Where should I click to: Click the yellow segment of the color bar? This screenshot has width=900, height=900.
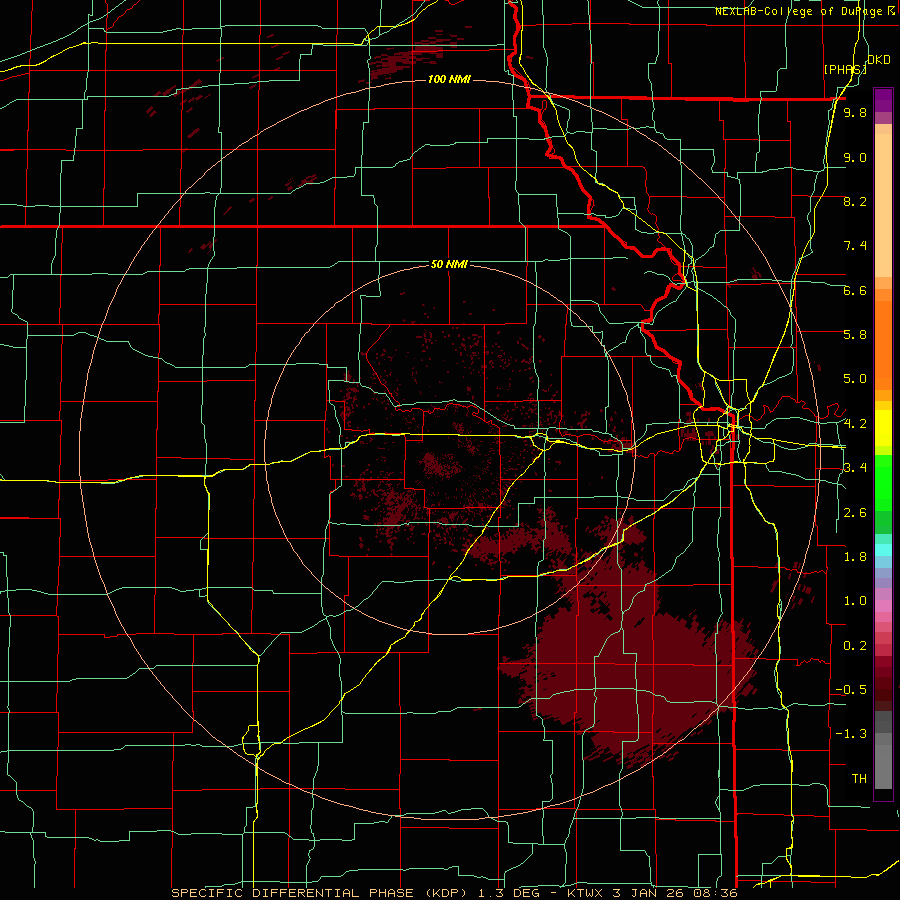click(883, 428)
